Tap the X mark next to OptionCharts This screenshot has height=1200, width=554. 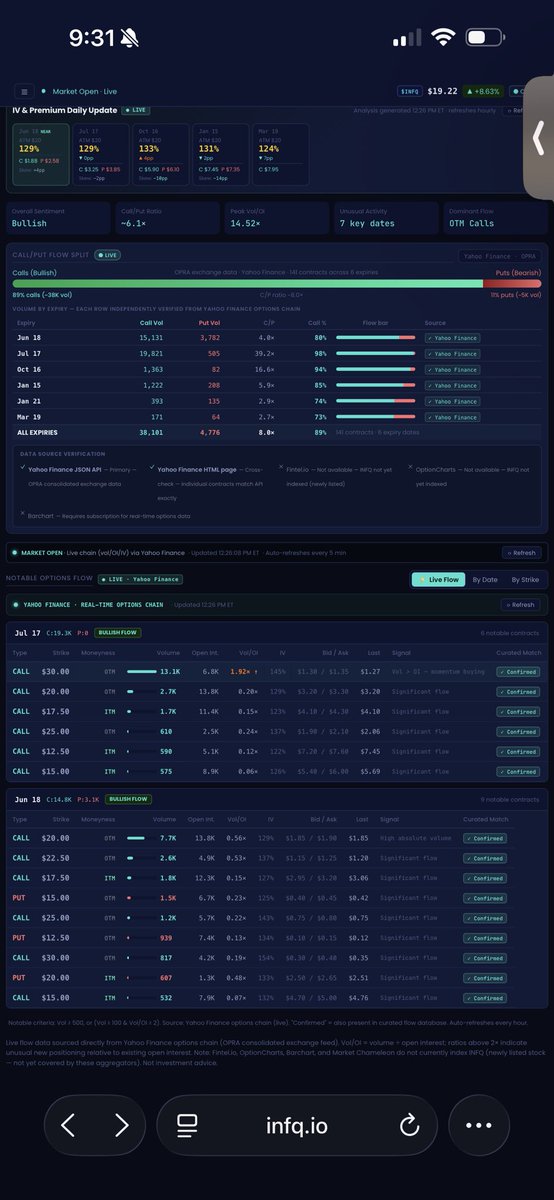(410, 468)
